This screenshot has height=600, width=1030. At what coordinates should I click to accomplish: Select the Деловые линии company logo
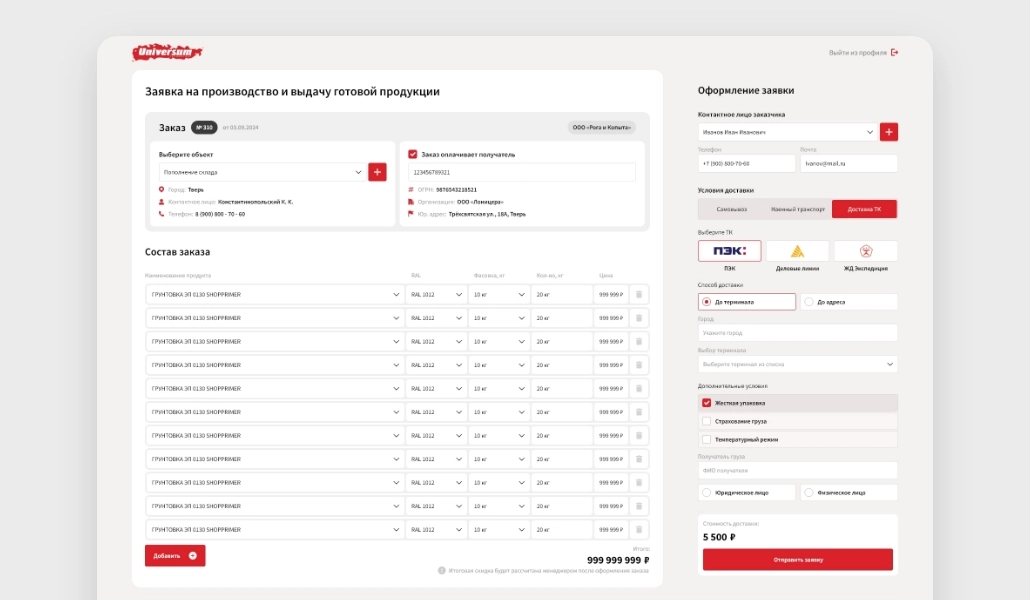click(797, 251)
